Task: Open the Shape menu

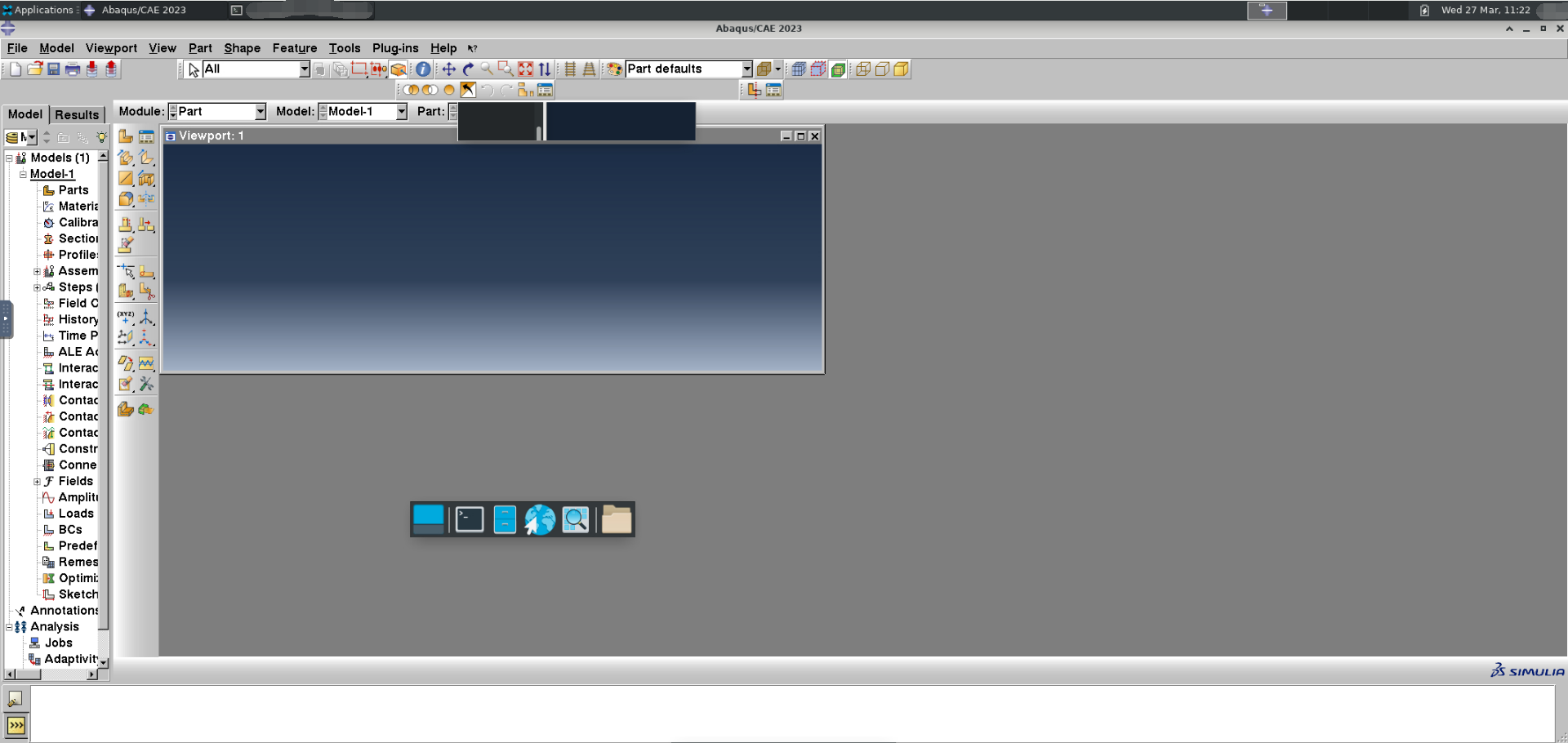Action: [242, 48]
